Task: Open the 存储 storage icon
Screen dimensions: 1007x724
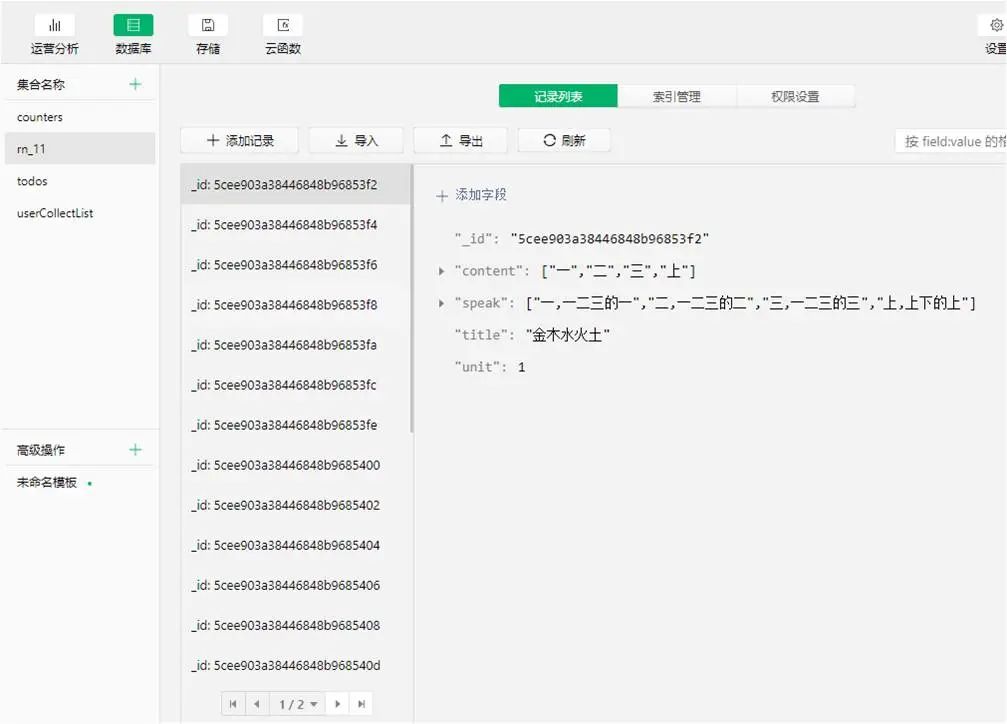Action: coord(208,26)
